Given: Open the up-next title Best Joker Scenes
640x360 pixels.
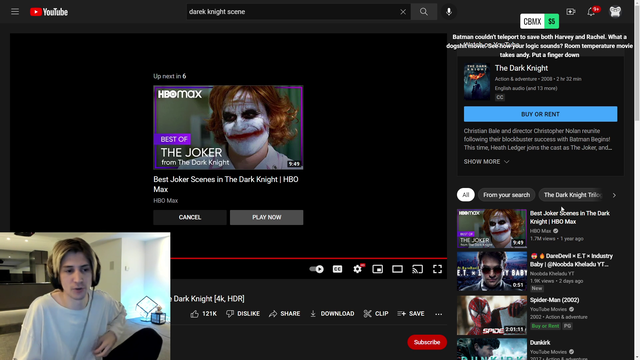Looking at the screenshot, I should click(226, 184).
